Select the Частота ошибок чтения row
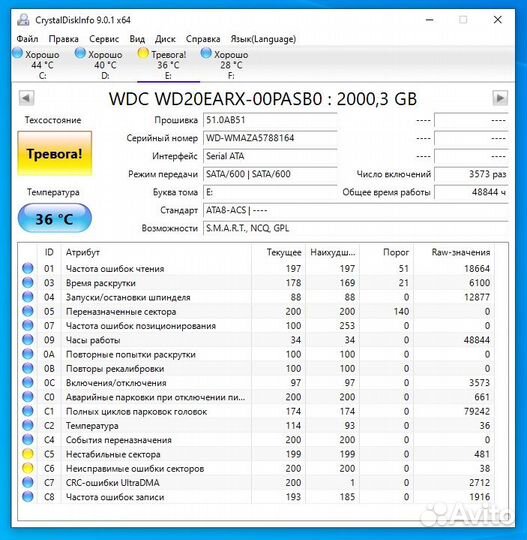527x540 pixels. coord(257,268)
